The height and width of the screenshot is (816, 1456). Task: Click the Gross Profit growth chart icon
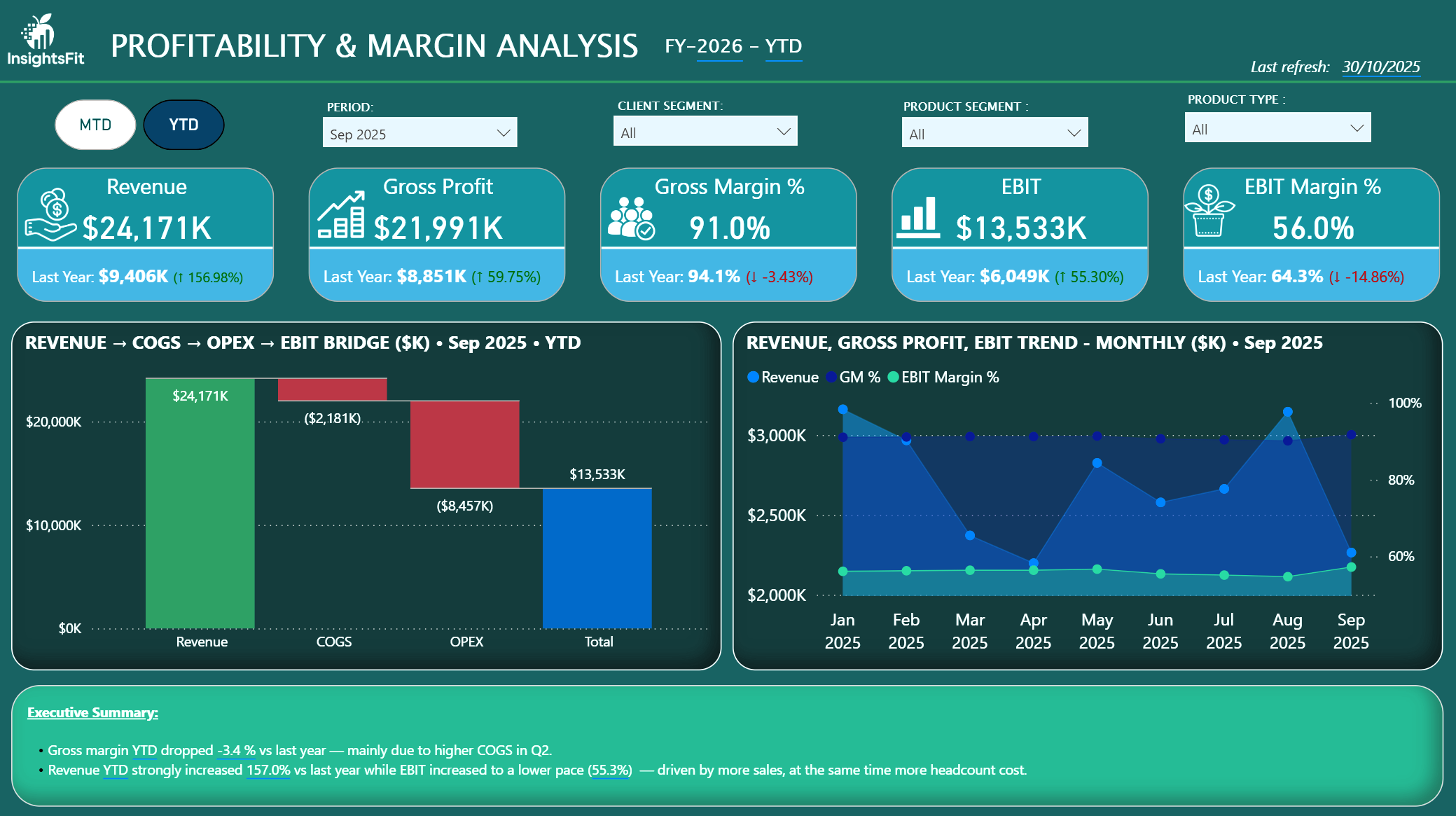click(341, 215)
